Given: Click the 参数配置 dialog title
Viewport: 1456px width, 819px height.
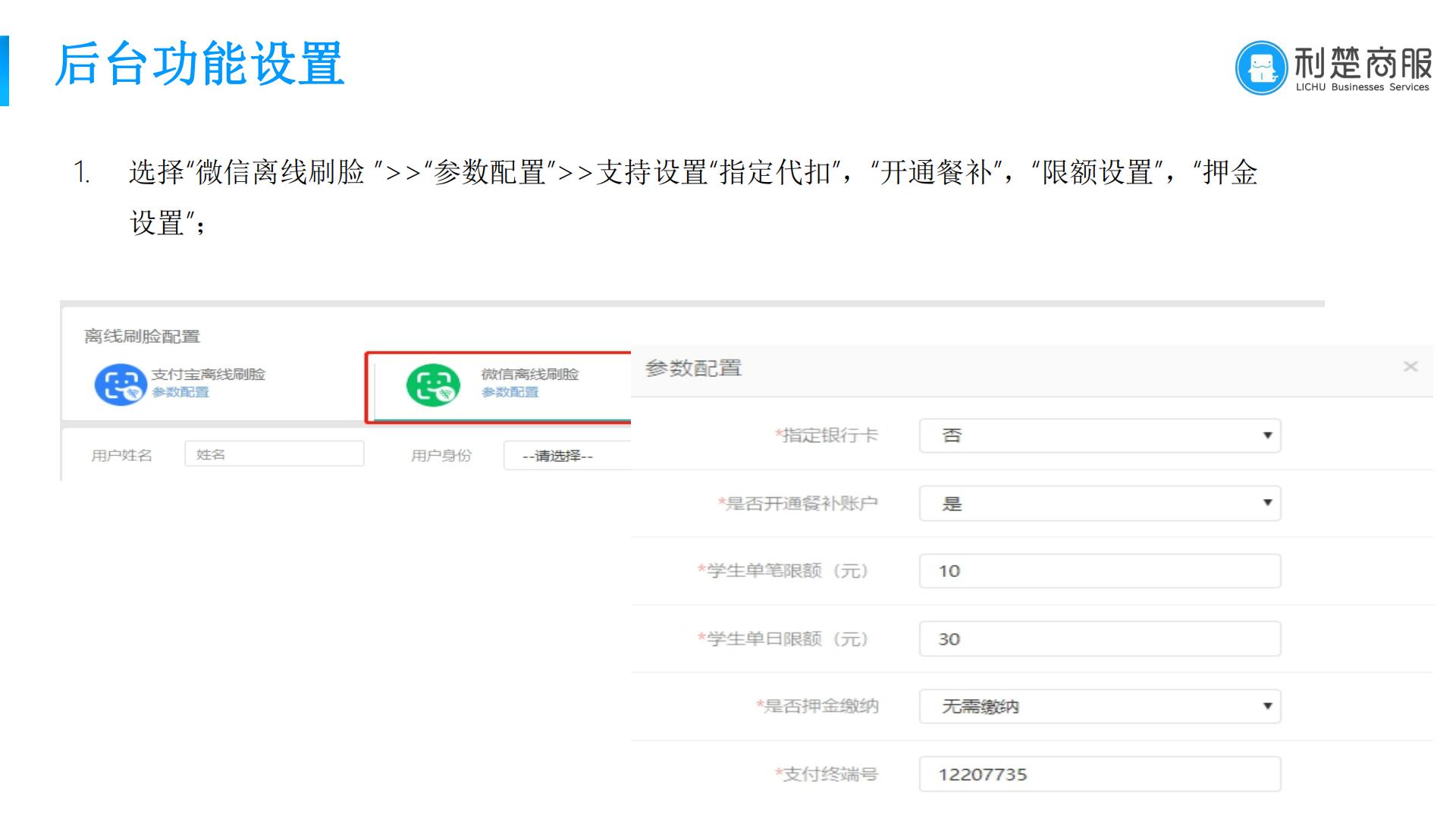Looking at the screenshot, I should (693, 369).
